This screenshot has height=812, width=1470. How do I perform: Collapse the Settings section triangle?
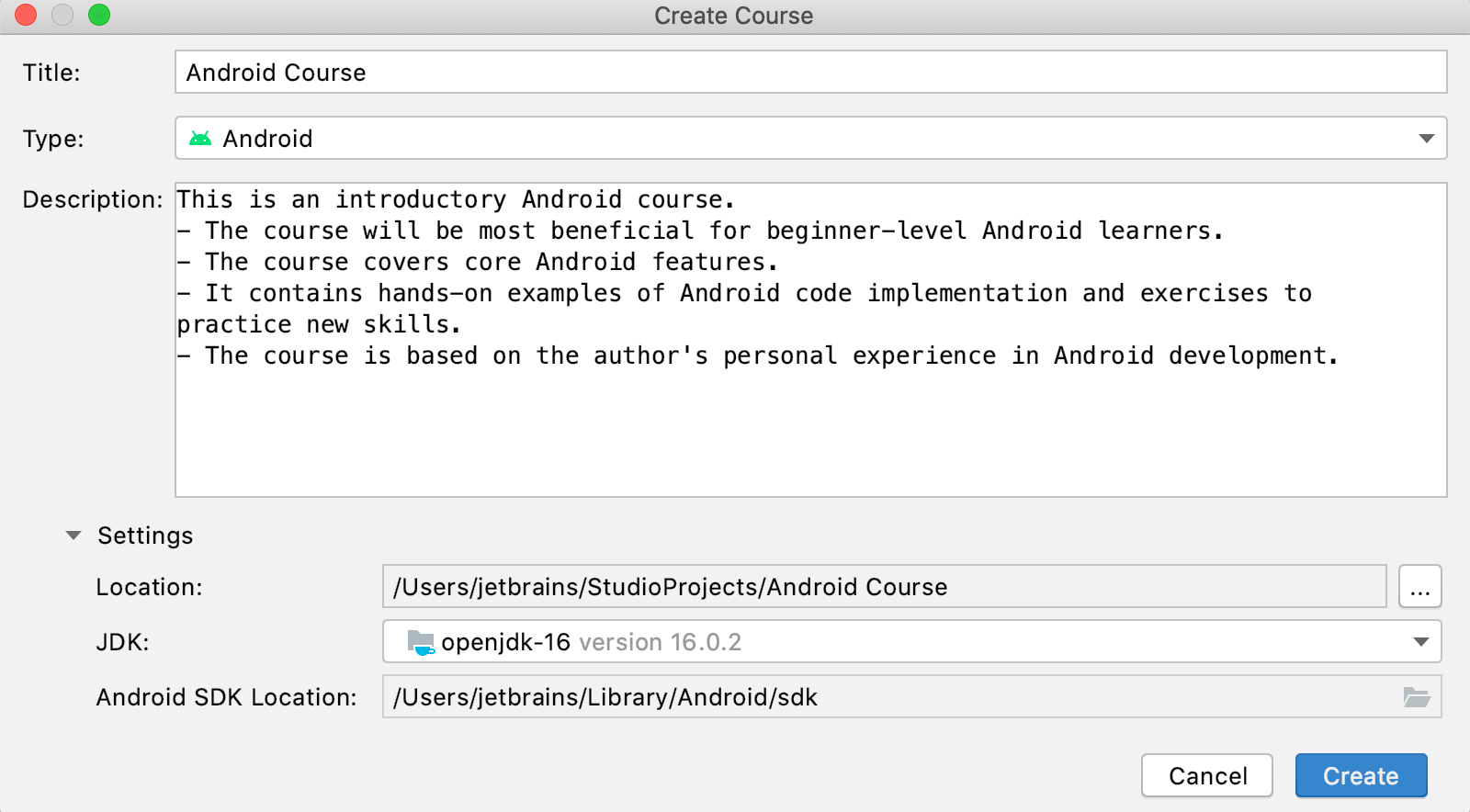[73, 536]
